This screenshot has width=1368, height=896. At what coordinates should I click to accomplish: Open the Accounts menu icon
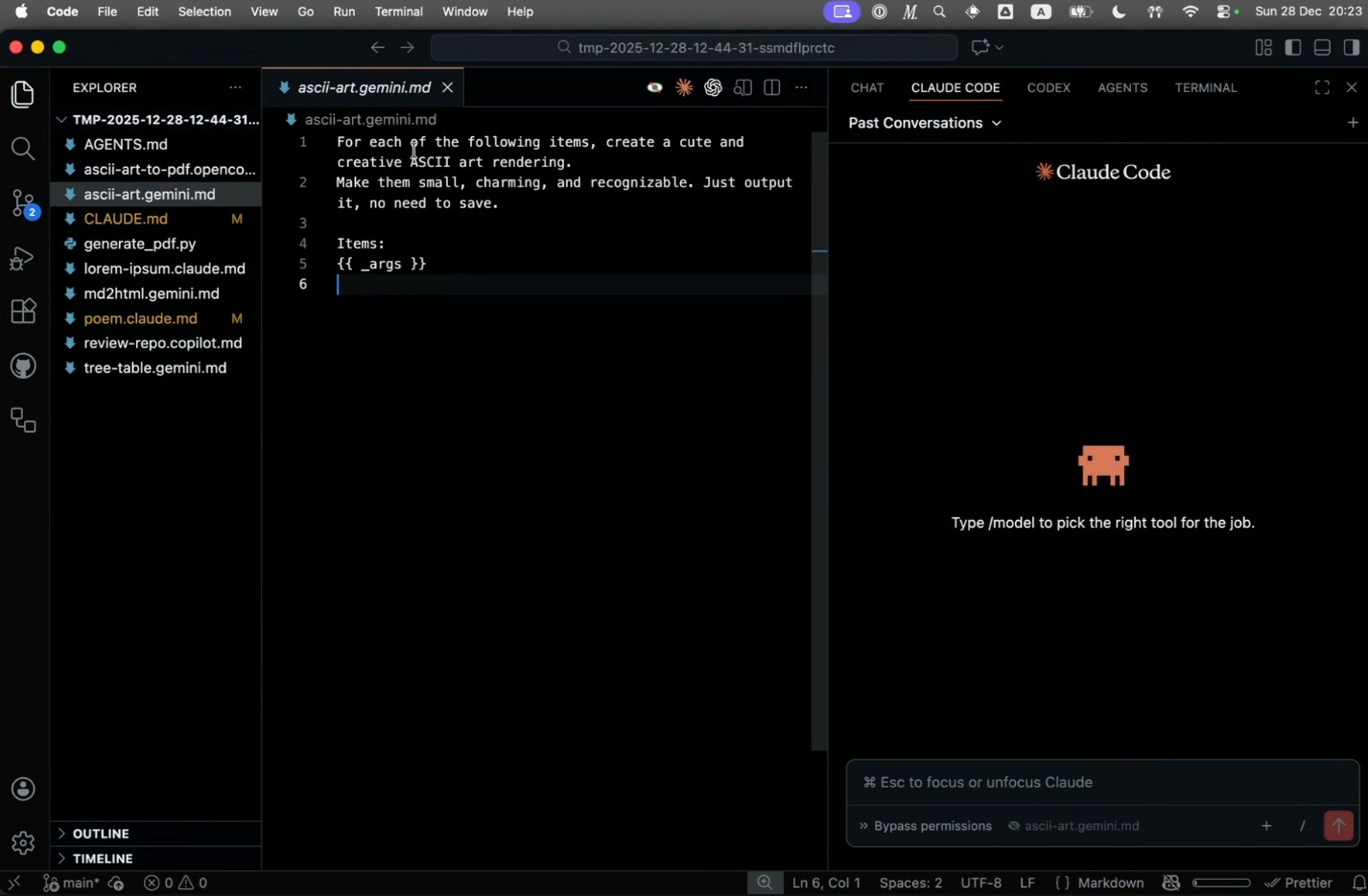23,790
